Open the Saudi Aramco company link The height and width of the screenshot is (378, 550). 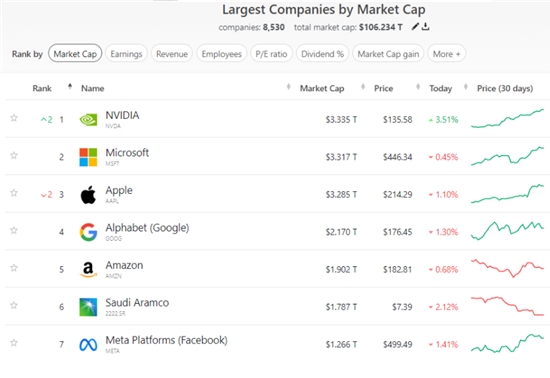coord(137,303)
